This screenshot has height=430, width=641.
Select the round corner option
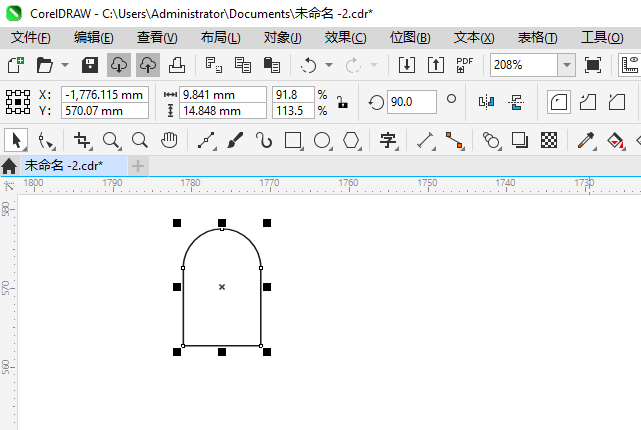tap(560, 102)
